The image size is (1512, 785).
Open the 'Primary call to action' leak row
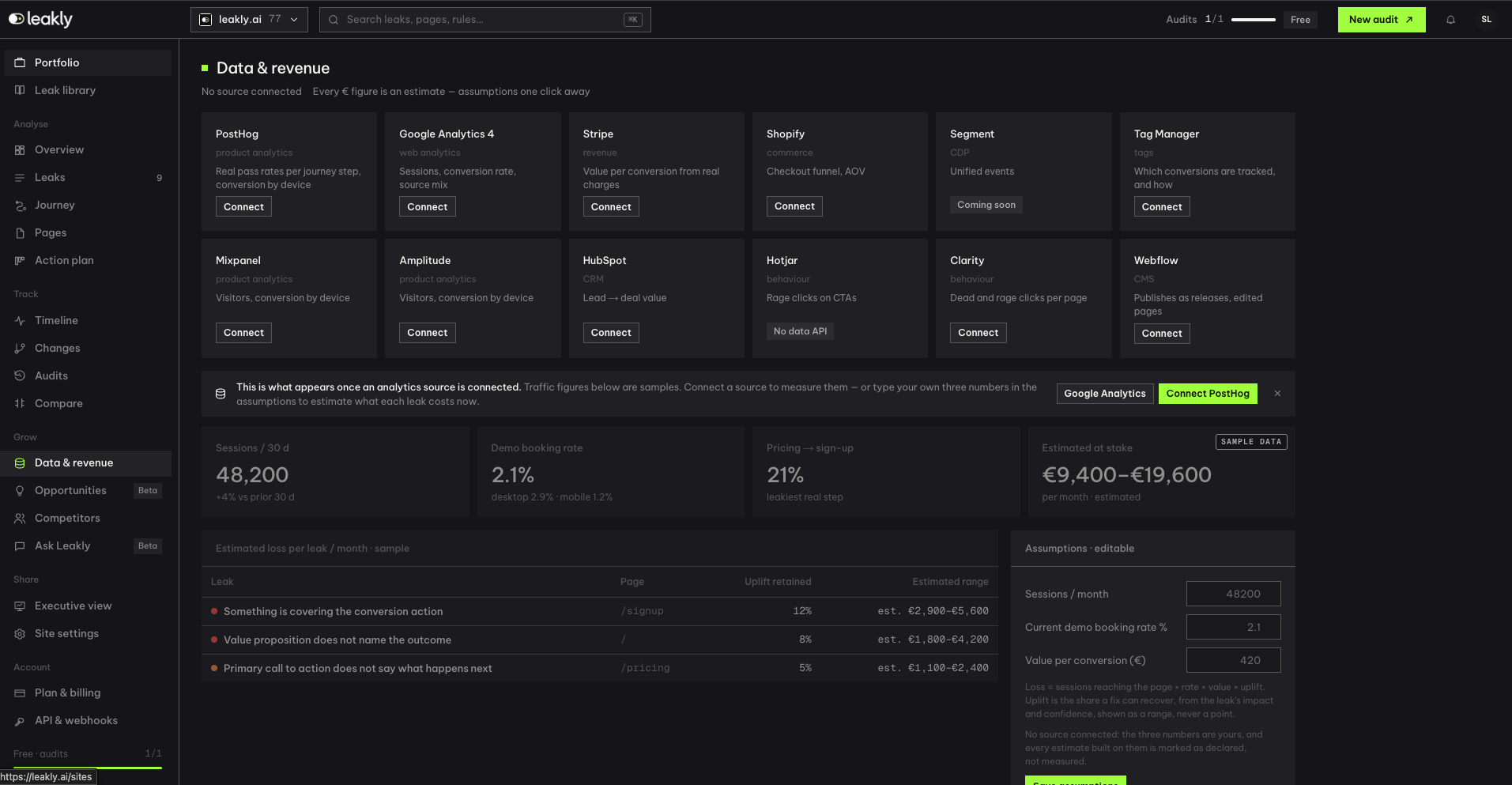600,668
